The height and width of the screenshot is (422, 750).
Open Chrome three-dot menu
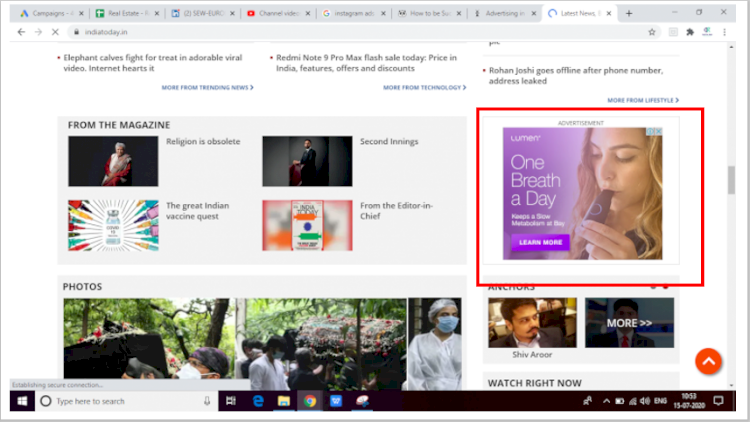pyautogui.click(x=729, y=32)
